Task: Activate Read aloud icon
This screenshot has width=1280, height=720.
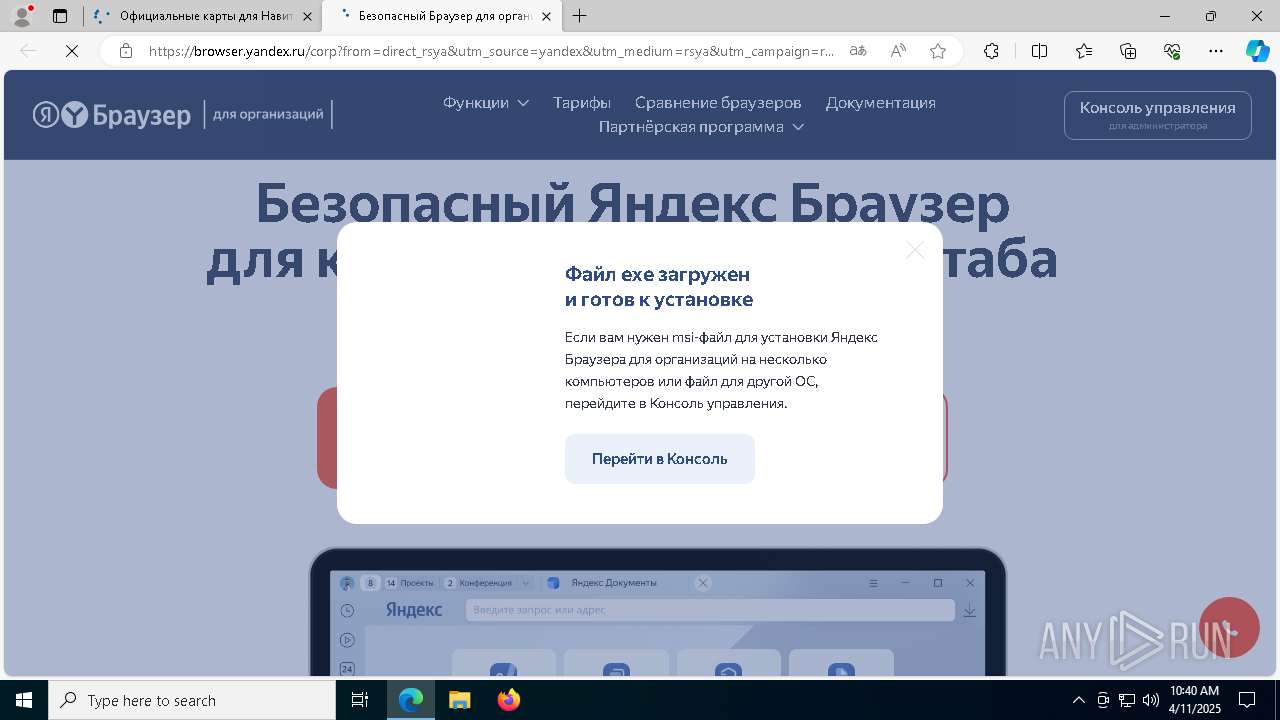Action: coord(898,51)
